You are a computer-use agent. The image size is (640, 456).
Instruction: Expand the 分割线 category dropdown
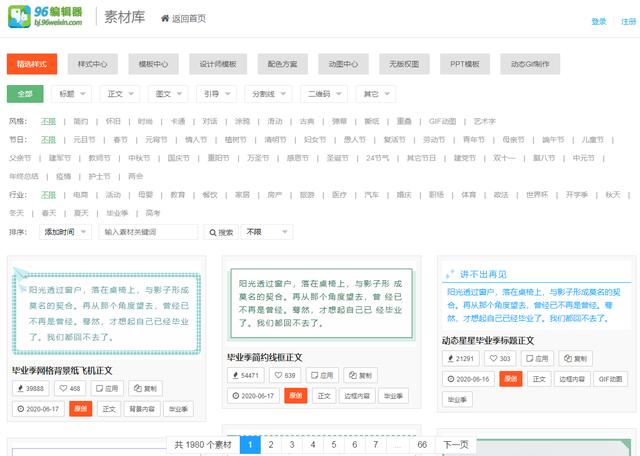268,94
